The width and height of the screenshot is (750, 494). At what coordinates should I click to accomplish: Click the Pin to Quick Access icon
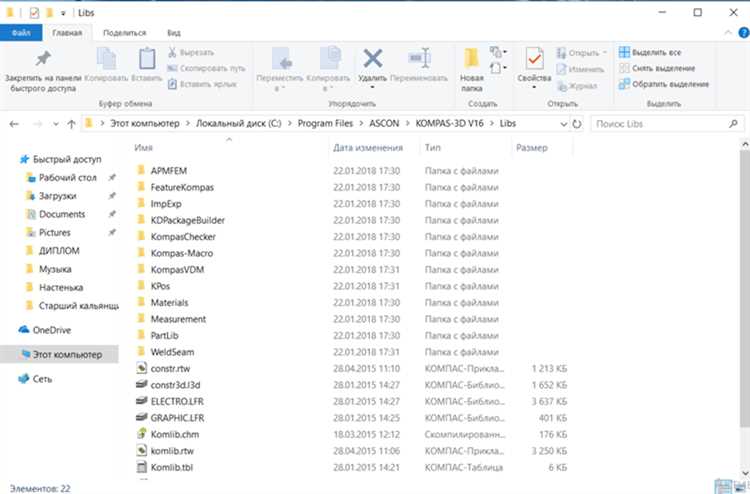click(43, 59)
